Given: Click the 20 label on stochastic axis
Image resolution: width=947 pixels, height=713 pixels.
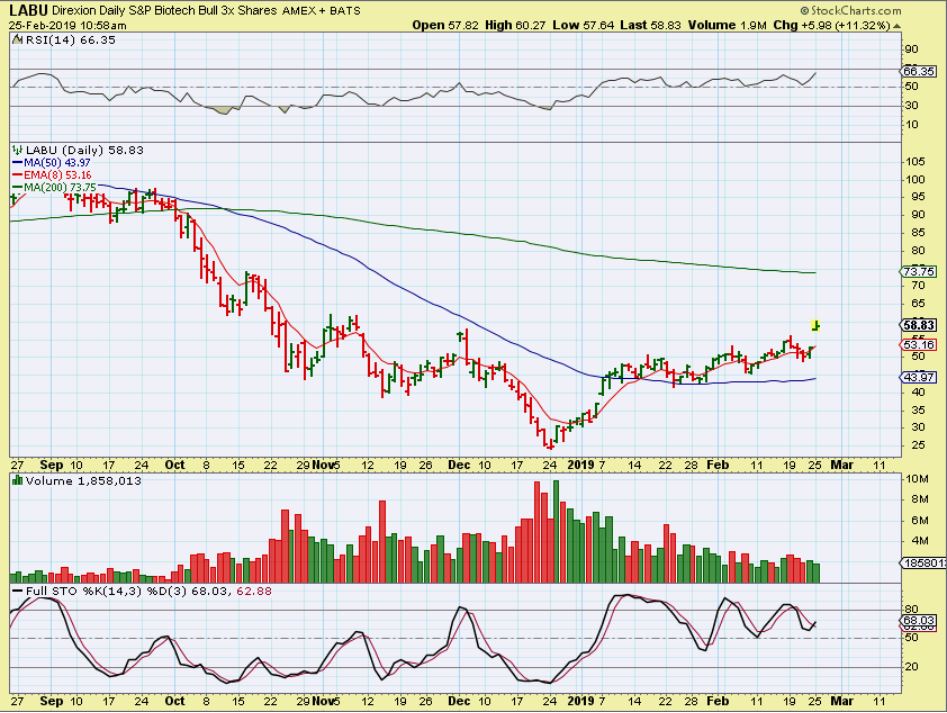Looking at the screenshot, I should click(x=911, y=667).
